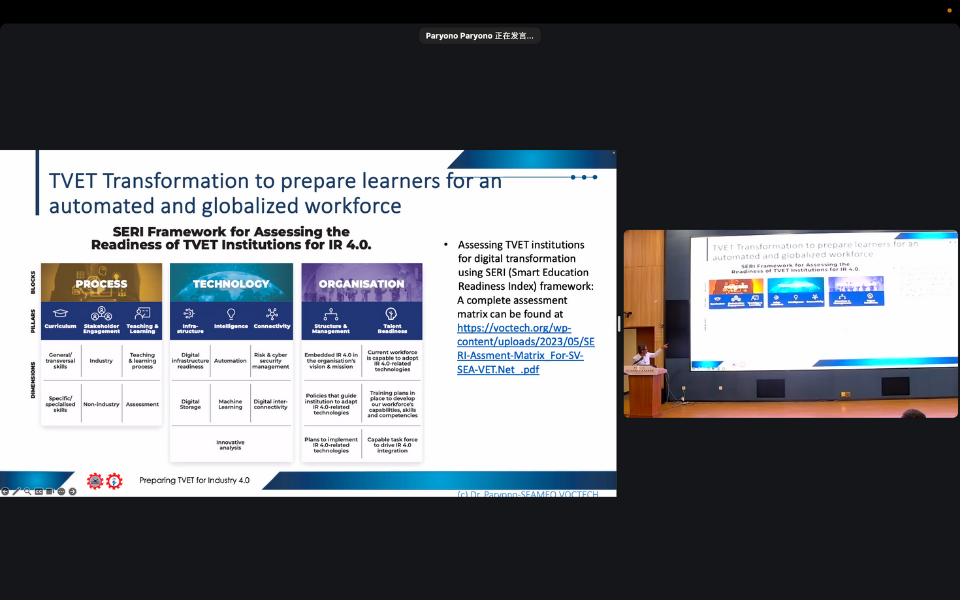Click the 'Machine Learning' cell

tap(230, 404)
